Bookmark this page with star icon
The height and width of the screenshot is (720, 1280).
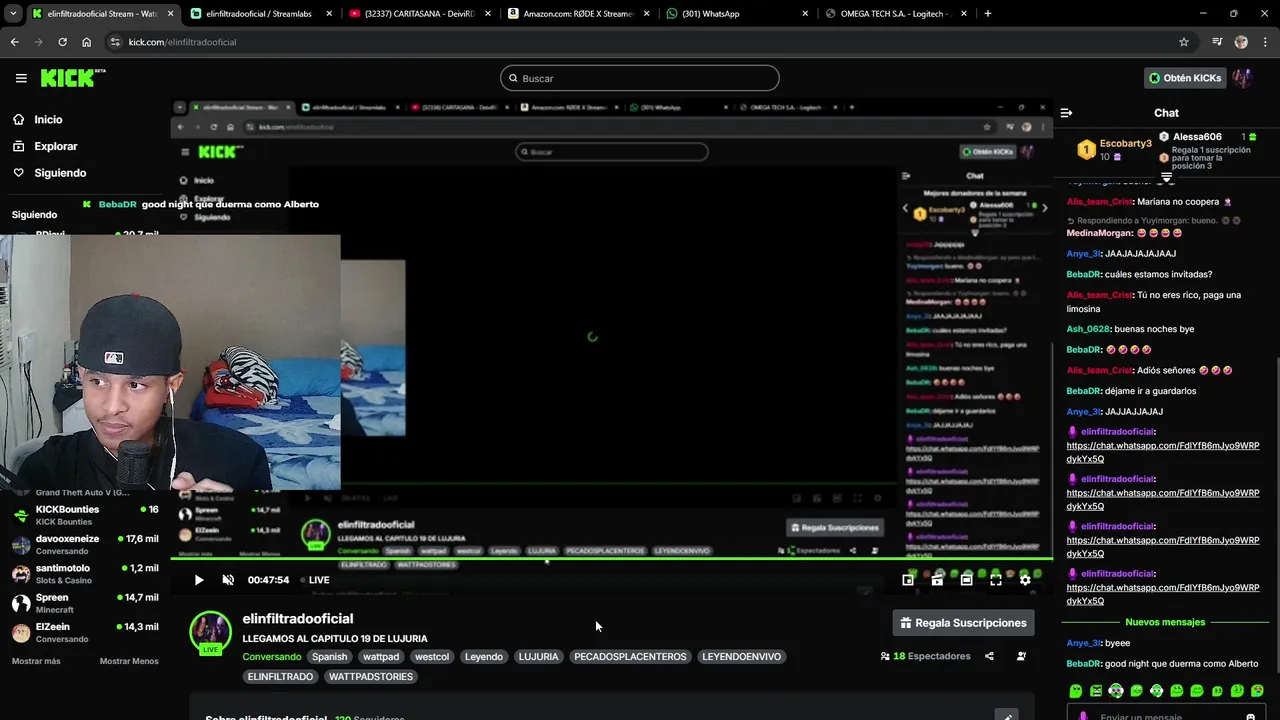pyautogui.click(x=1184, y=42)
